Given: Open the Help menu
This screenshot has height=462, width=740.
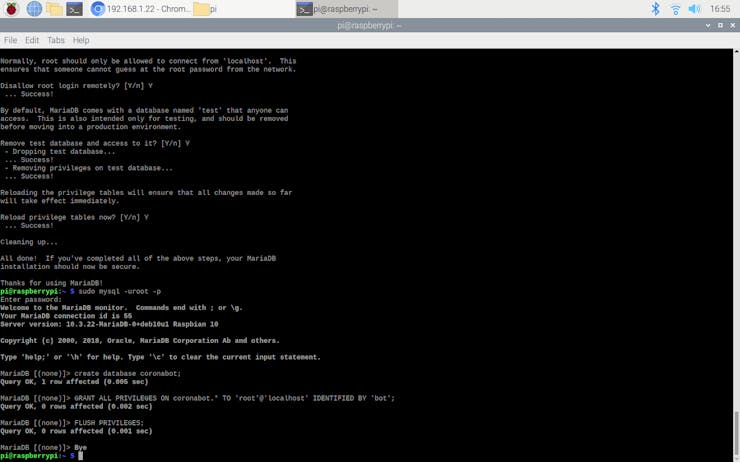Looking at the screenshot, I should coord(81,40).
